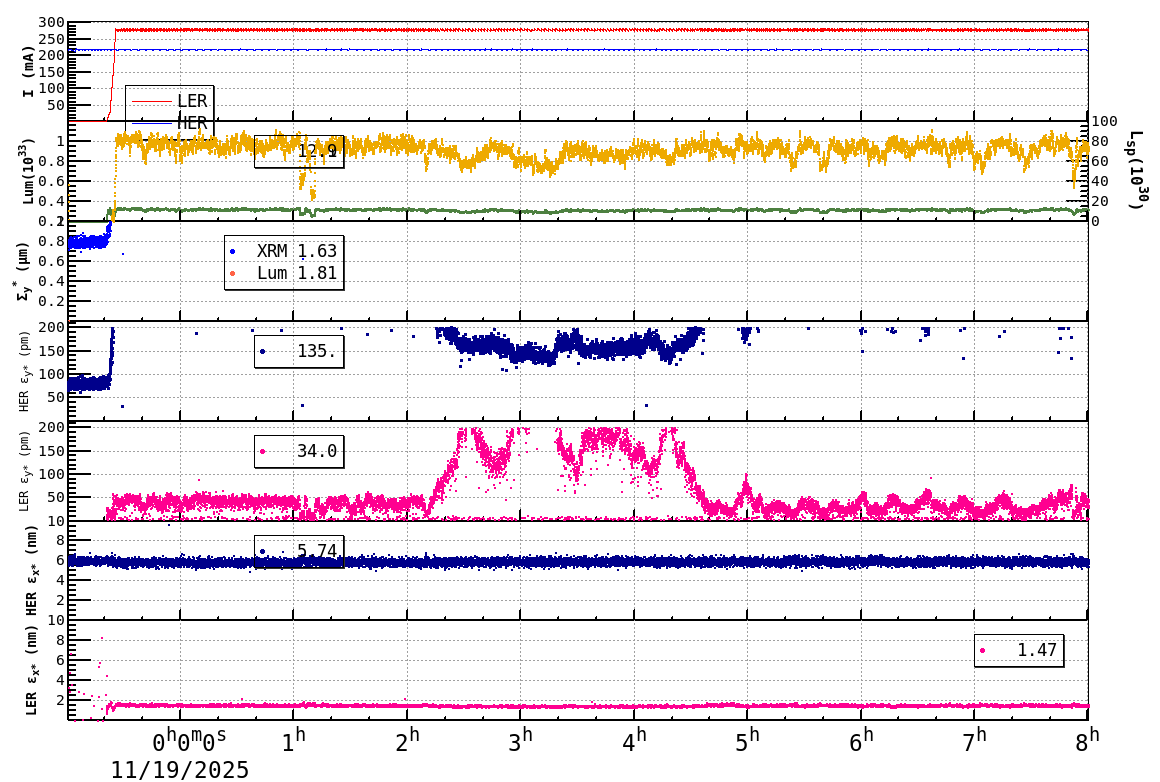Click the 34.0 value box in LER εy panel
The image size is (1160, 782).
(x=299, y=451)
